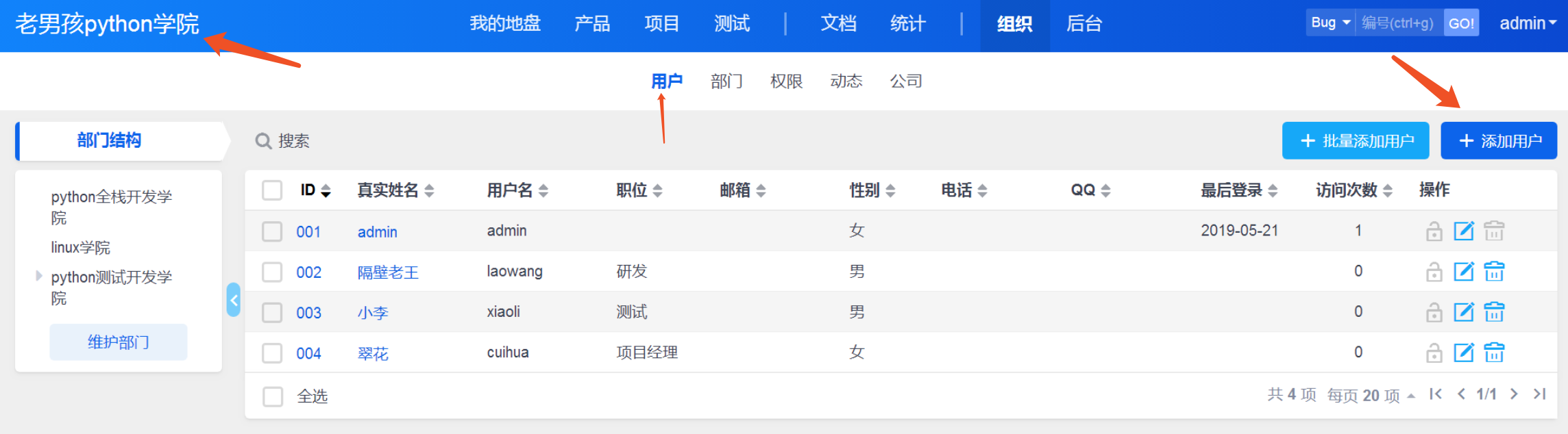Enable the 全选 select-all checkbox

pyautogui.click(x=273, y=396)
